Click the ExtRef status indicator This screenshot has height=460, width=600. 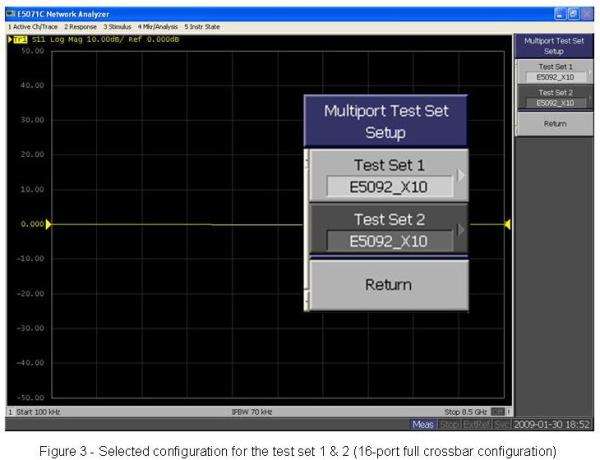476,424
